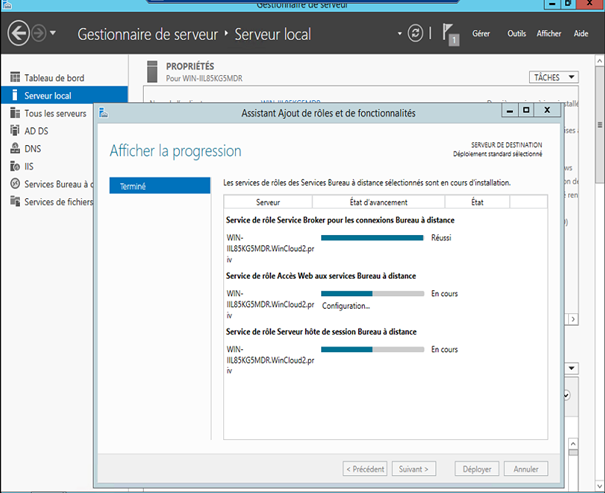Click the back navigation arrow

(x=19, y=34)
